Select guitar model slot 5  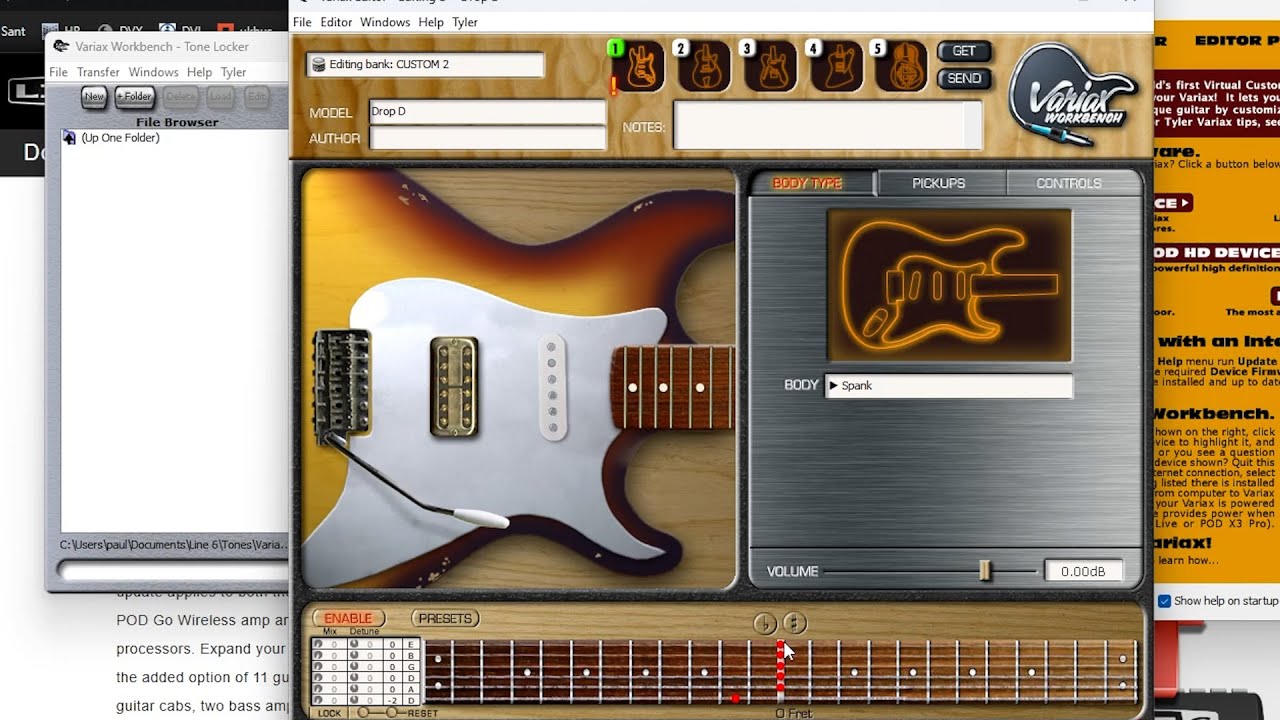902,66
